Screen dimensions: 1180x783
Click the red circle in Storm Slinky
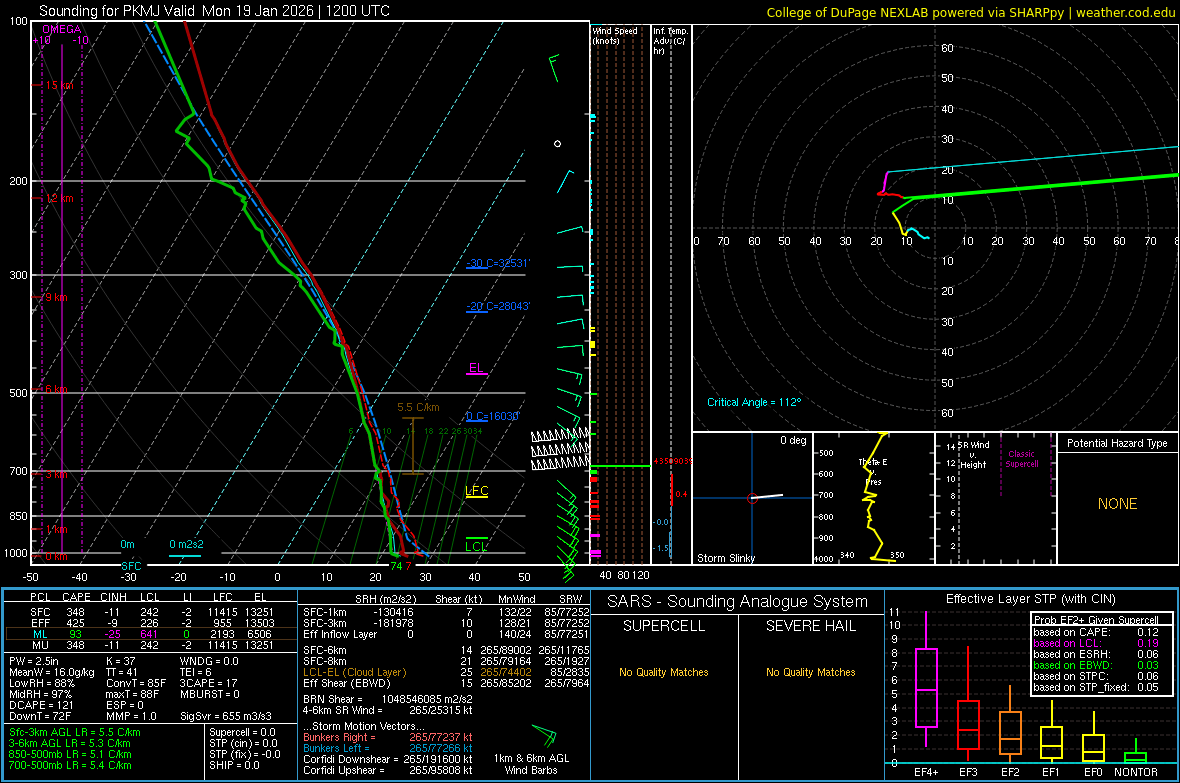point(752,498)
